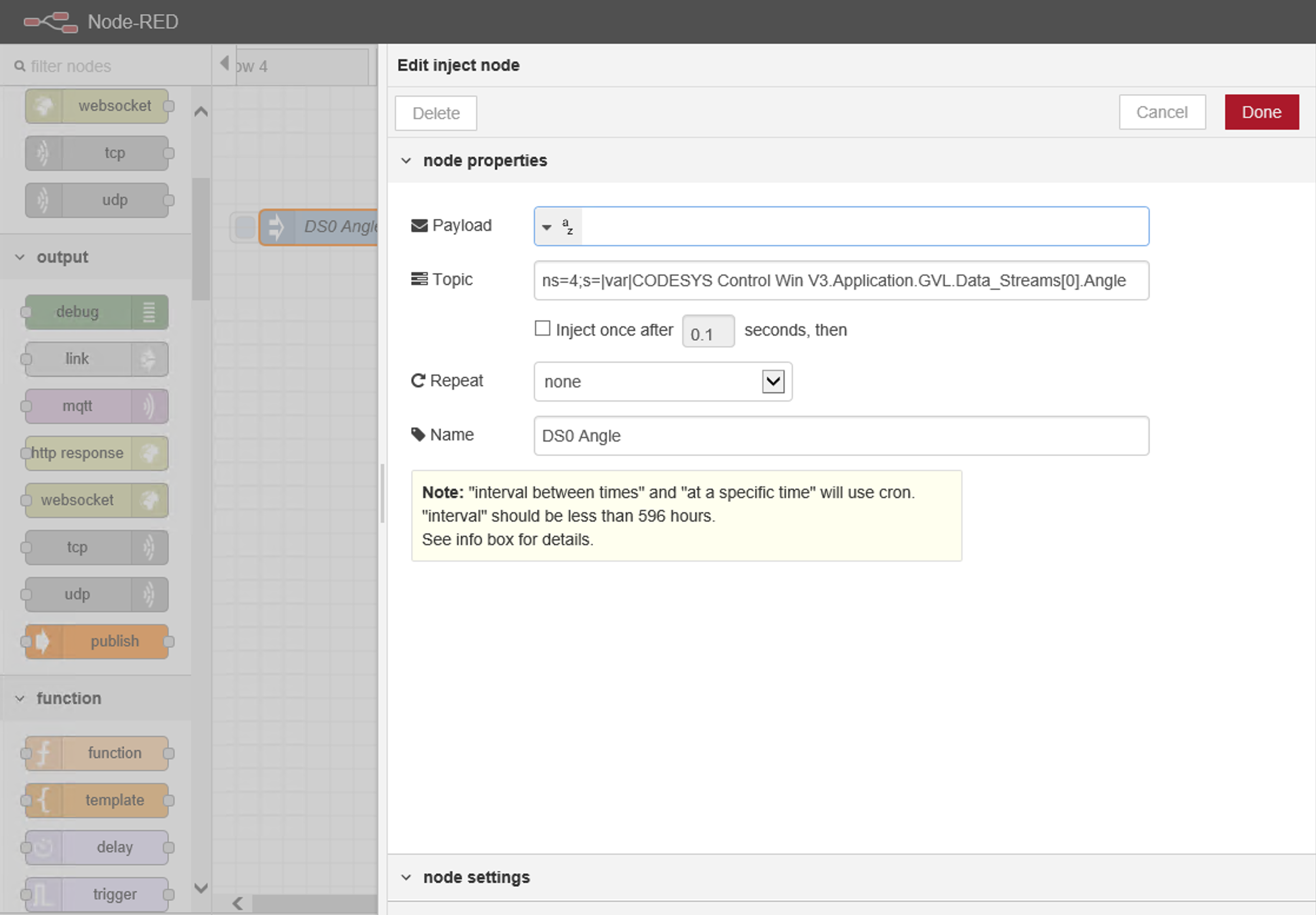Open the Repeat dropdown set to none

[x=662, y=382]
